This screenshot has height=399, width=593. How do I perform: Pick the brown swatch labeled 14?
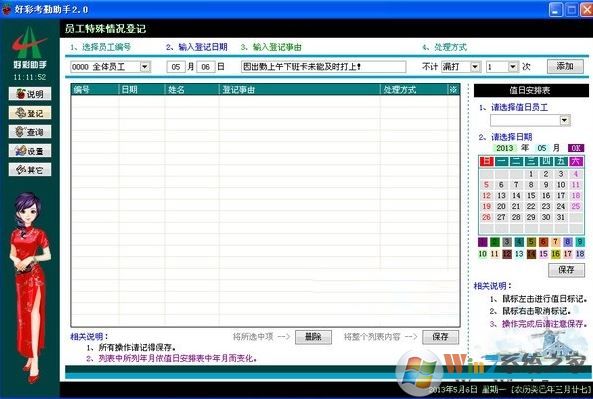pyautogui.click(x=531, y=254)
